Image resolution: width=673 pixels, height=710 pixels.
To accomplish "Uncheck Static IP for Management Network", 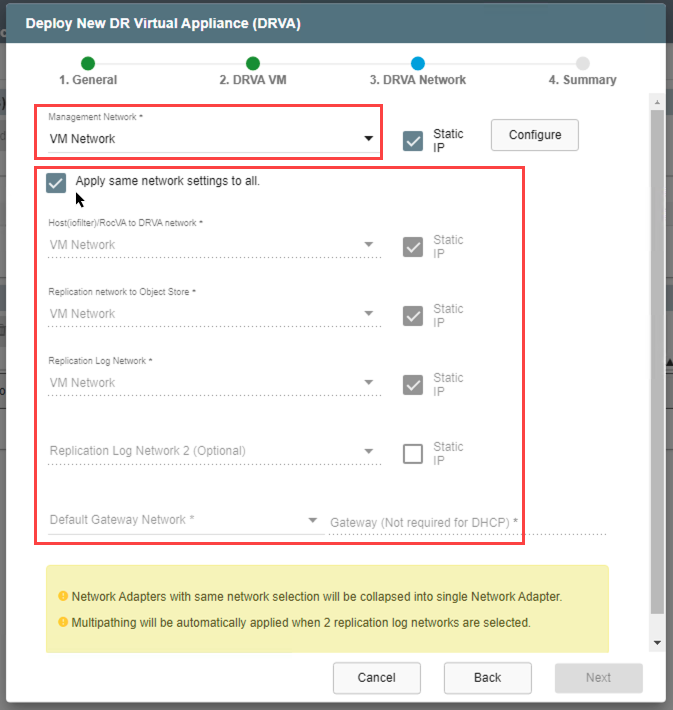I will click(x=413, y=141).
